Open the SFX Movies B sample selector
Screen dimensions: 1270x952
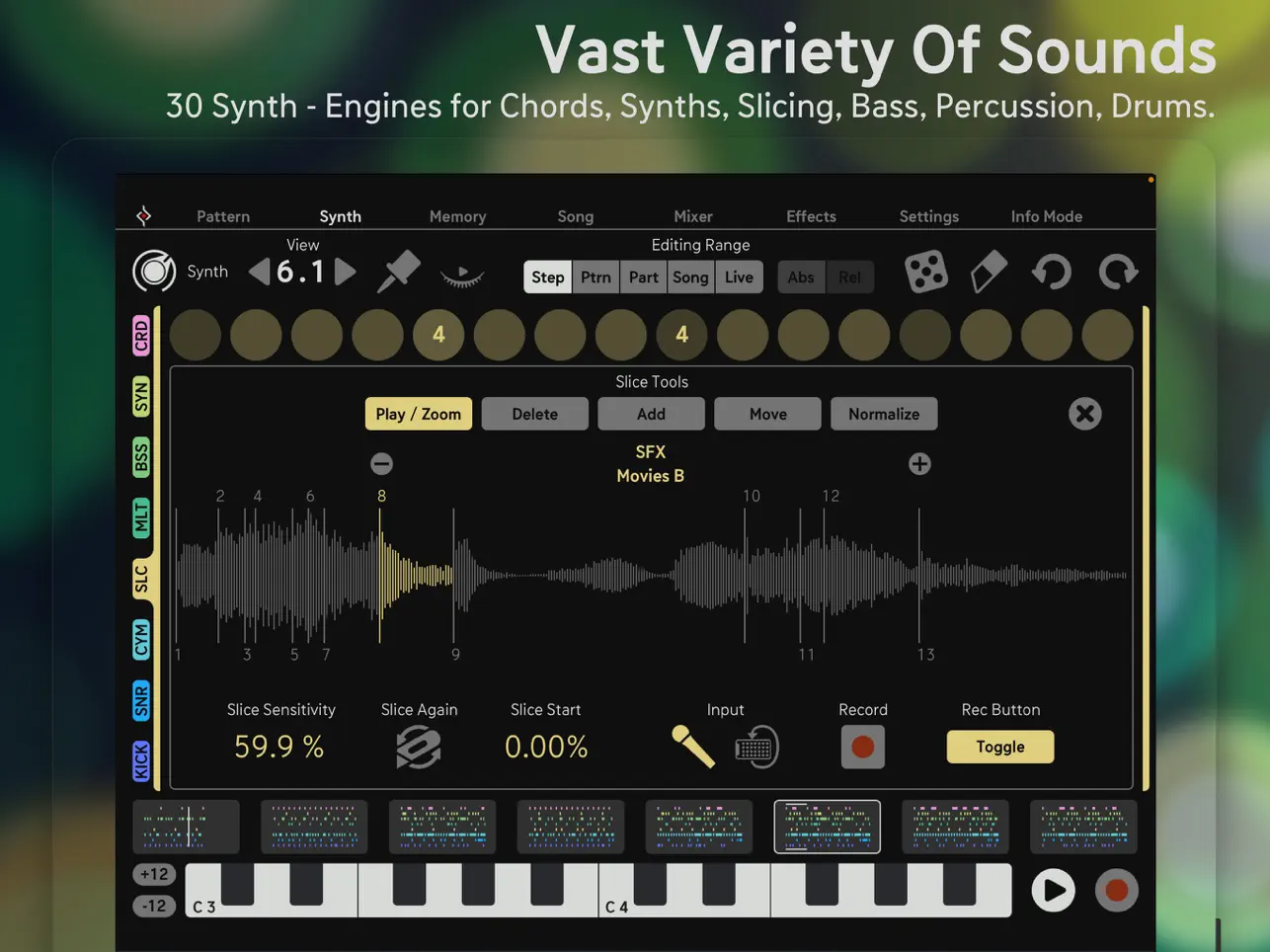pos(650,463)
